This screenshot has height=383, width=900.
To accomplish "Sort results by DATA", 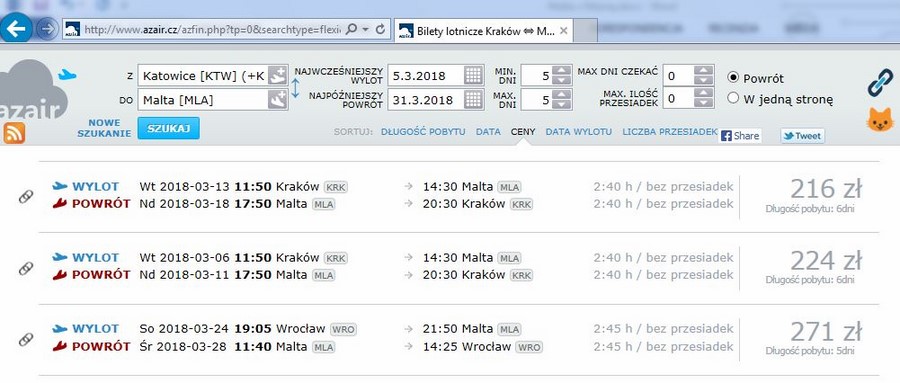I will tap(488, 132).
